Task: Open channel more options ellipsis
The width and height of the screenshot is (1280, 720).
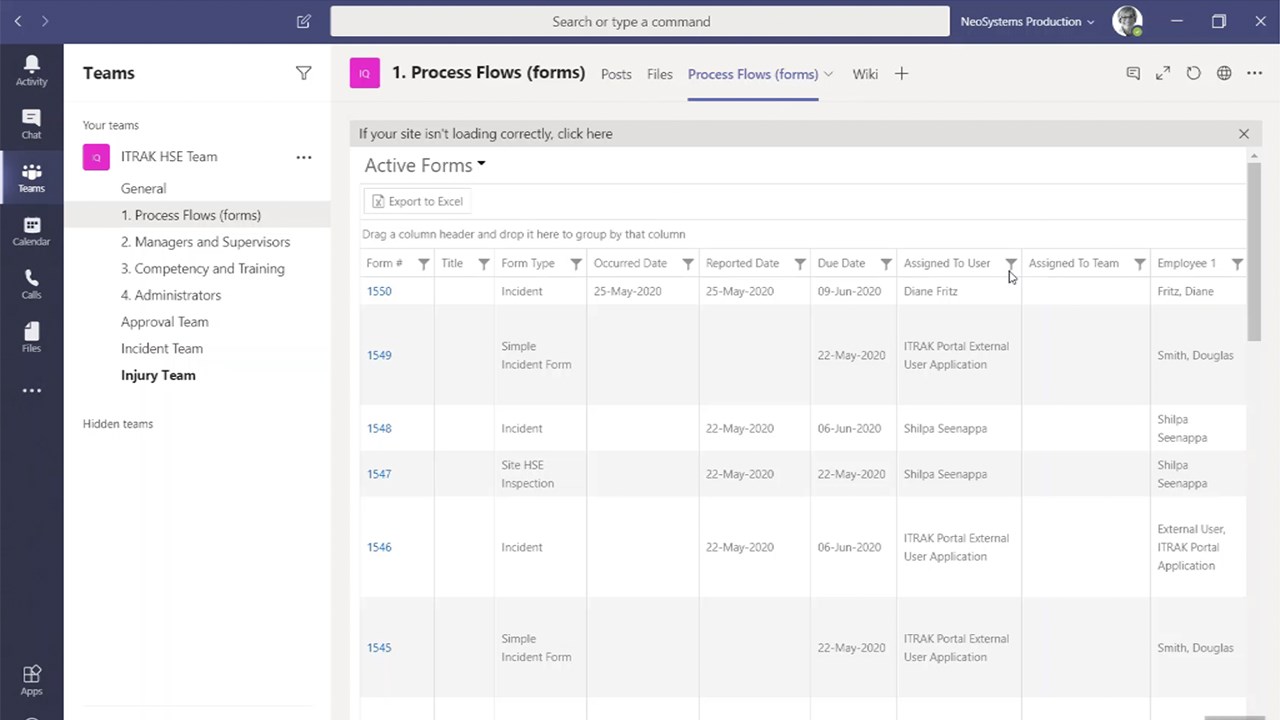Action: coord(1254,73)
